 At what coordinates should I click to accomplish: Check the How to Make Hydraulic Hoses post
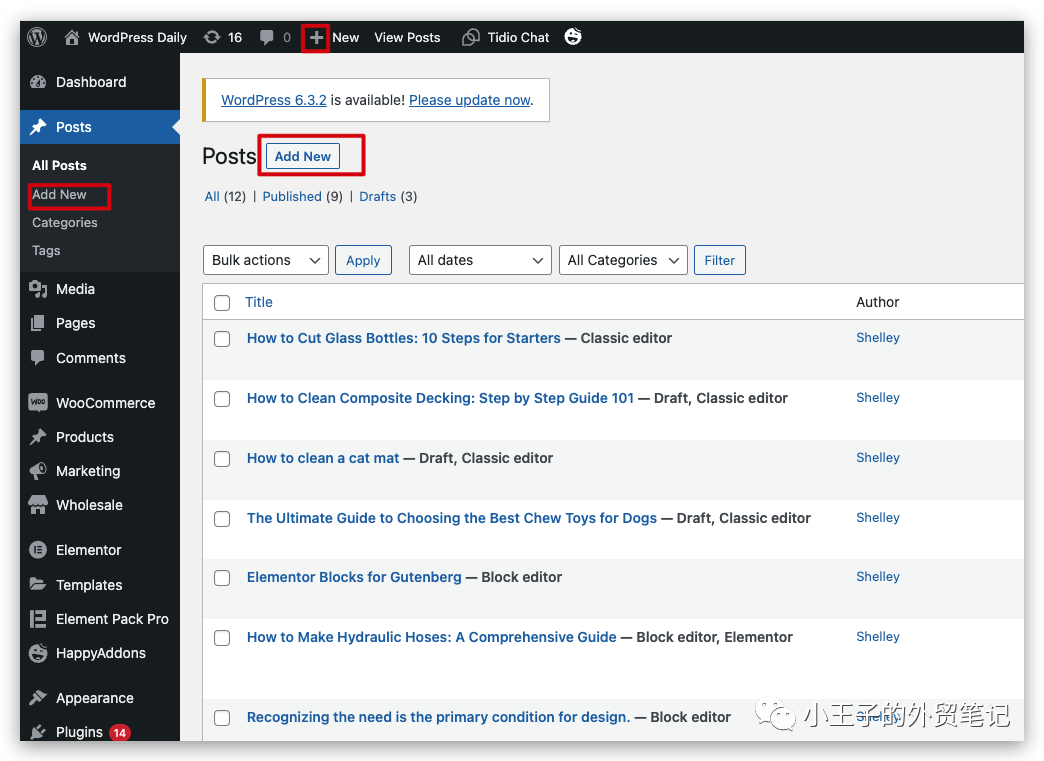pos(222,638)
